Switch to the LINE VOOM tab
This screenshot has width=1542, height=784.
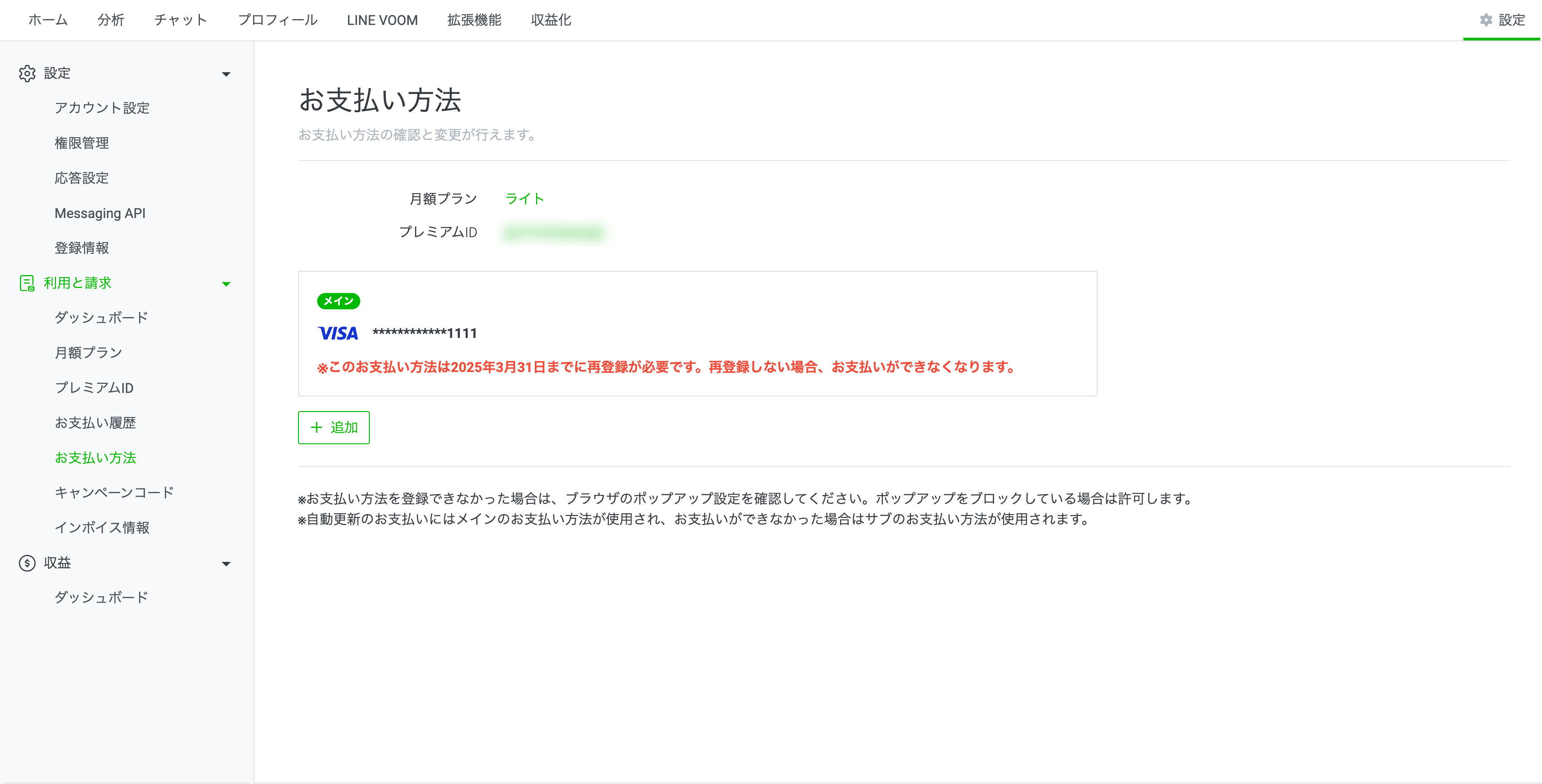[x=382, y=20]
